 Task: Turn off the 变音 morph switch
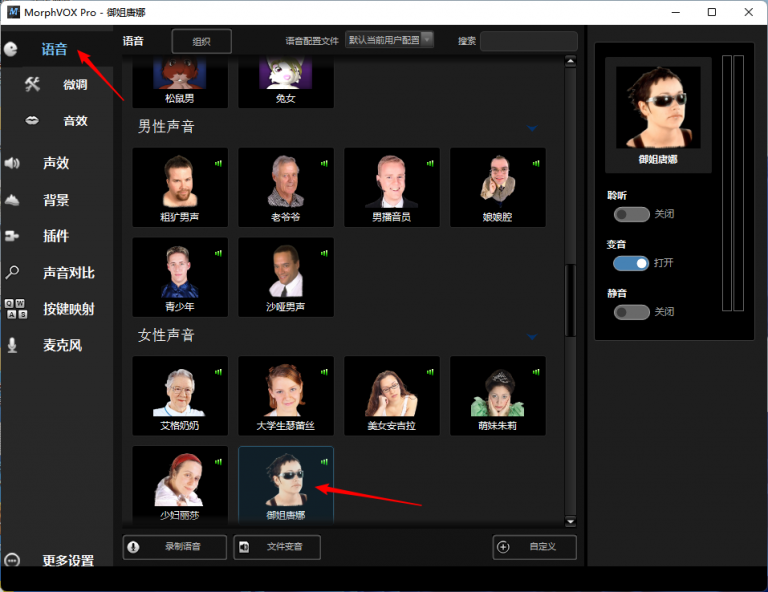631,263
